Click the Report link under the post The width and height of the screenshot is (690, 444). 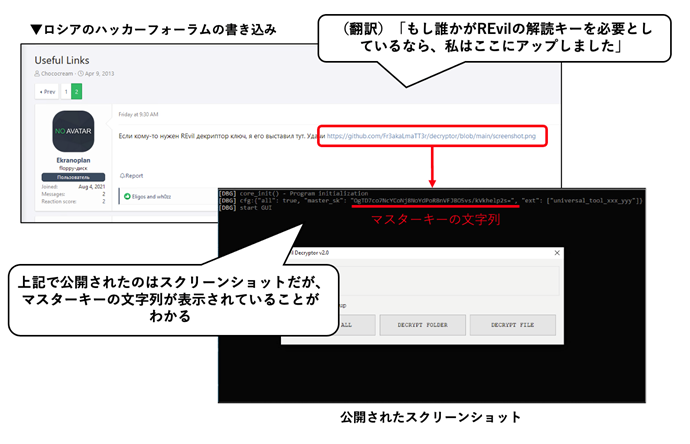[133, 175]
